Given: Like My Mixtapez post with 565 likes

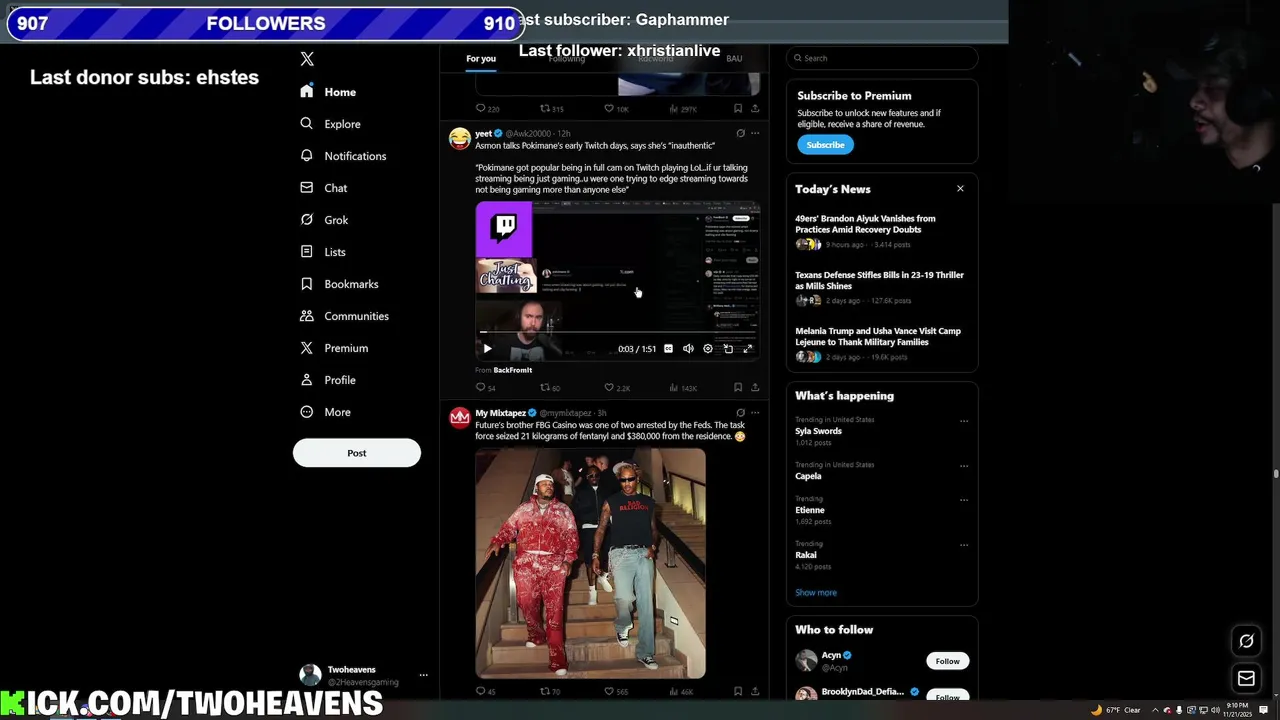Looking at the screenshot, I should (616, 691).
